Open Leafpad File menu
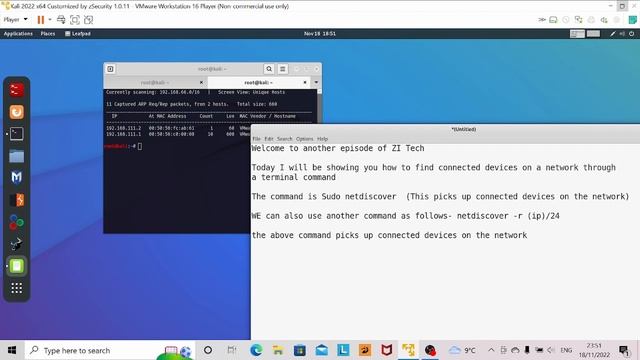This screenshot has width=640, height=360. [x=256, y=139]
